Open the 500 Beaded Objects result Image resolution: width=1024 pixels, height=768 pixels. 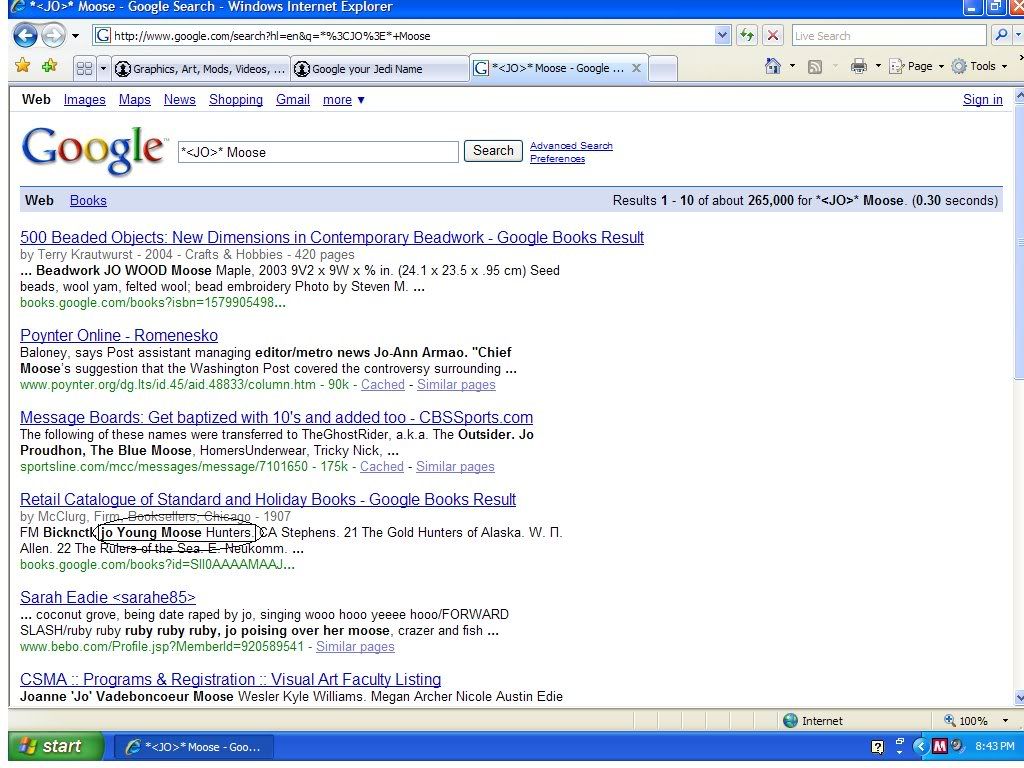(x=332, y=237)
